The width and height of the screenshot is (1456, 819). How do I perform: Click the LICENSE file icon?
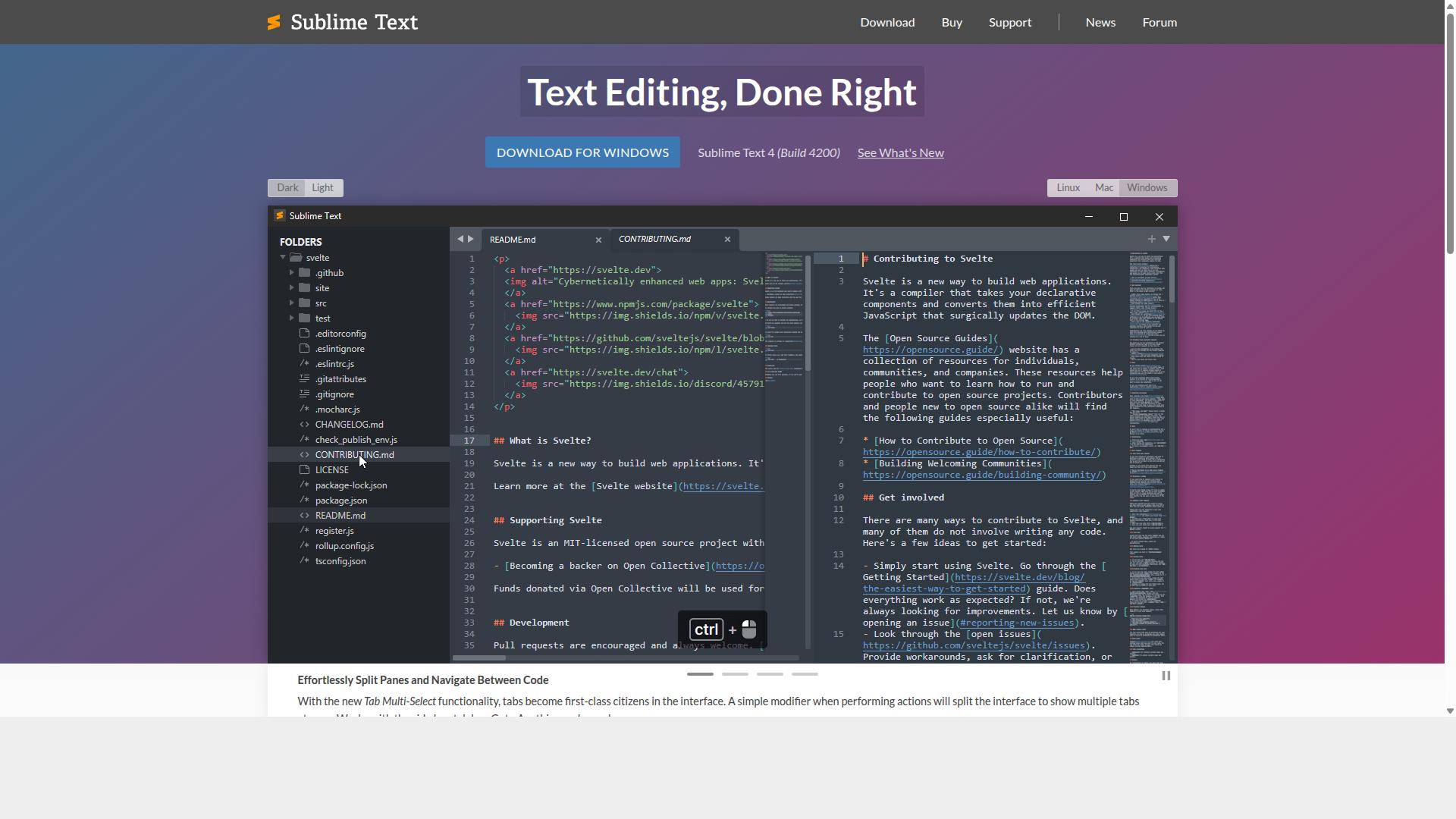(305, 470)
